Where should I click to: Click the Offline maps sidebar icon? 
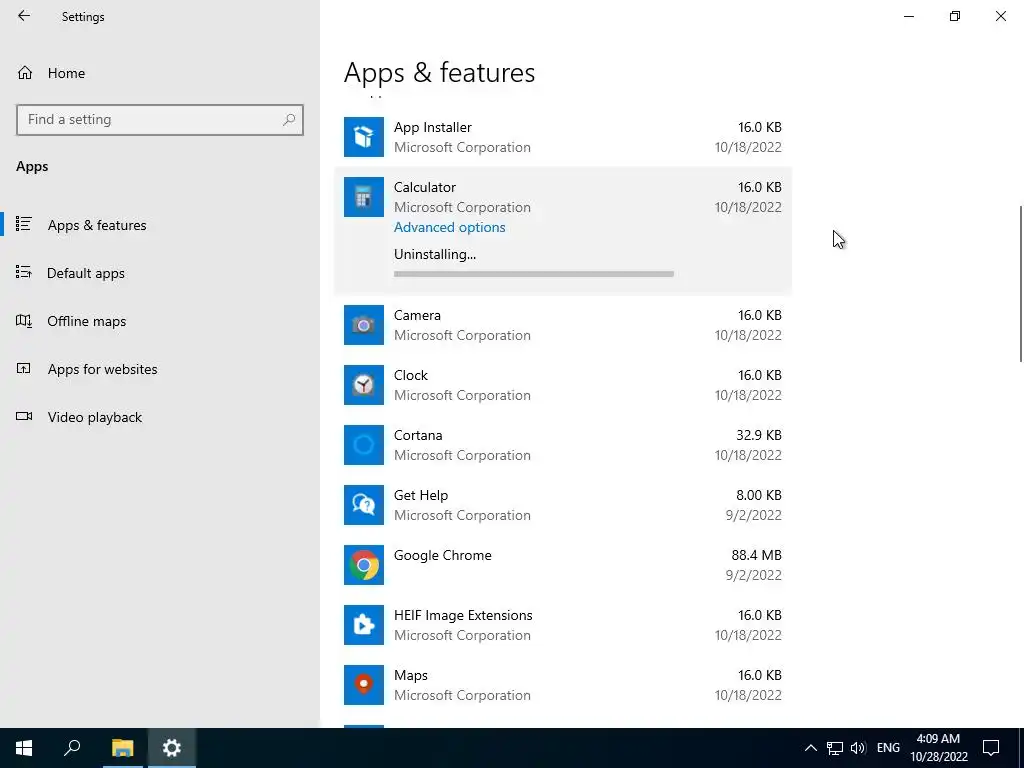pos(24,321)
